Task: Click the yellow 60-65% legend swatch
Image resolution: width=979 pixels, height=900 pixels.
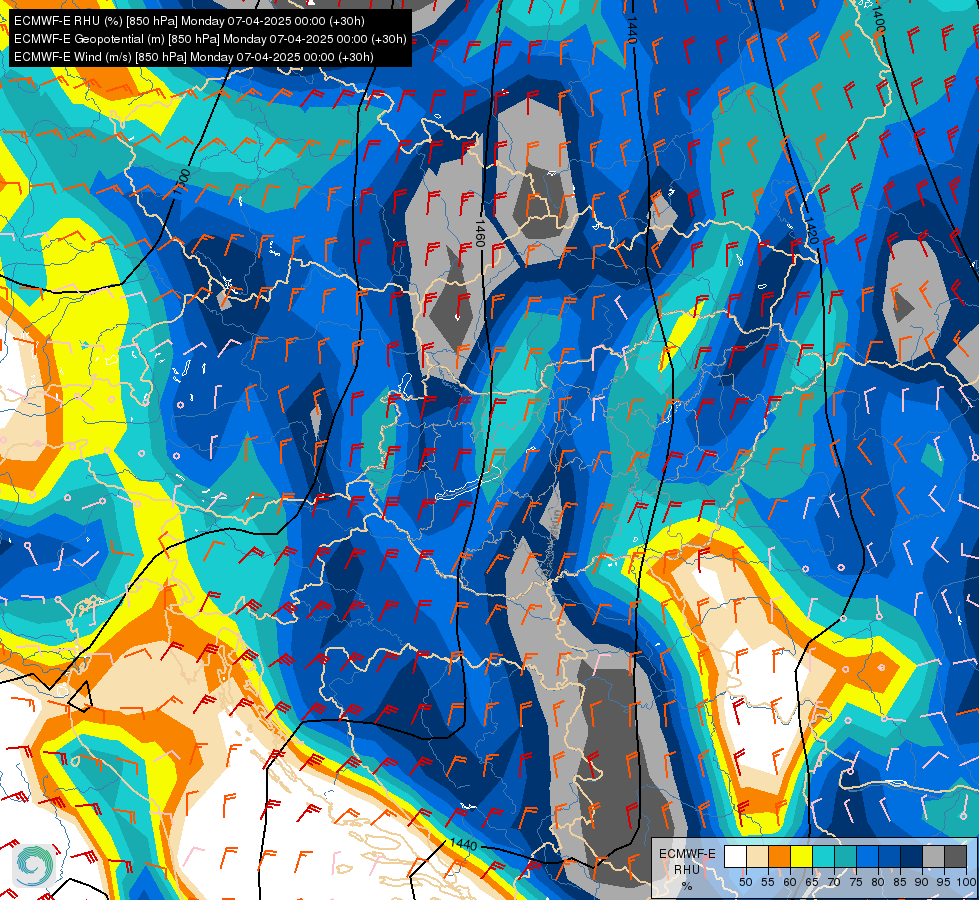Action: click(801, 857)
